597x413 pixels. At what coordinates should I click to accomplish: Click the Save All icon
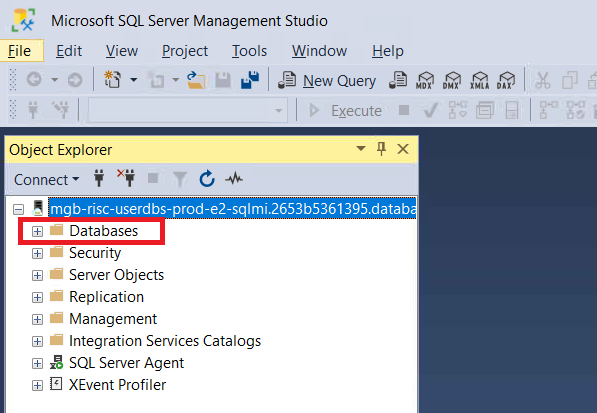[x=250, y=80]
